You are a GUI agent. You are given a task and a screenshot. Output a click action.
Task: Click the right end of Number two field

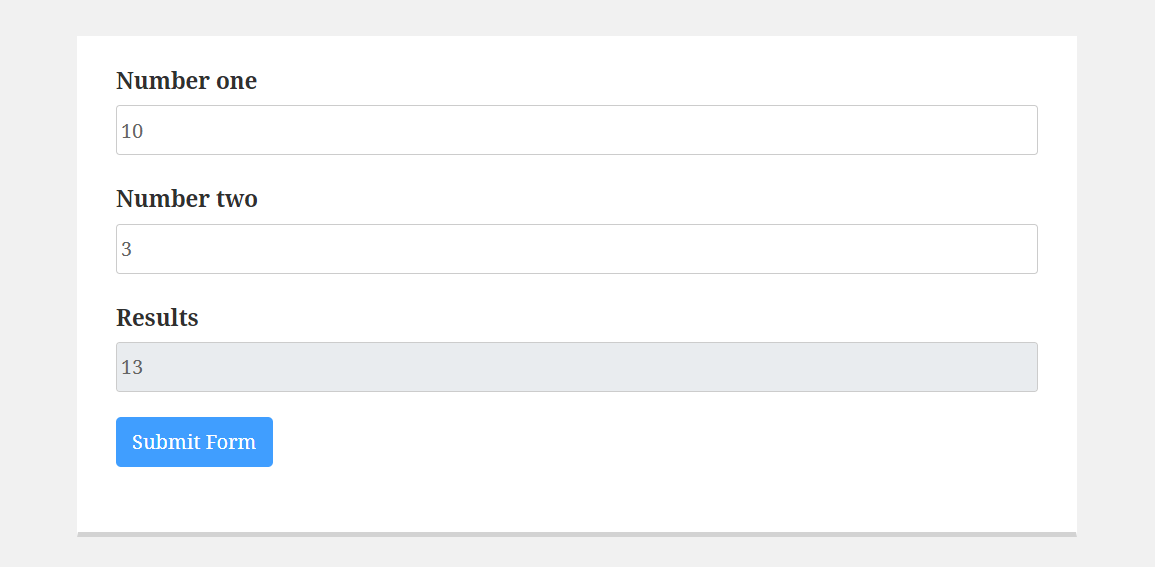(1020, 249)
